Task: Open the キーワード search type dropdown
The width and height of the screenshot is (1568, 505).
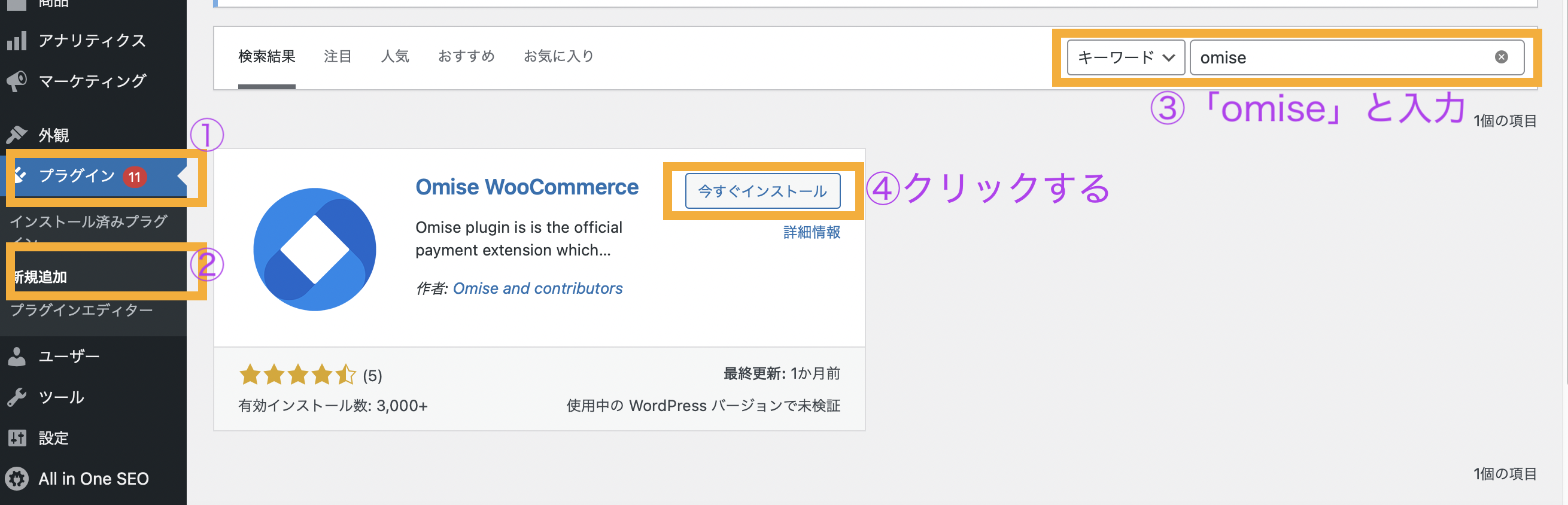Action: pos(1125,57)
